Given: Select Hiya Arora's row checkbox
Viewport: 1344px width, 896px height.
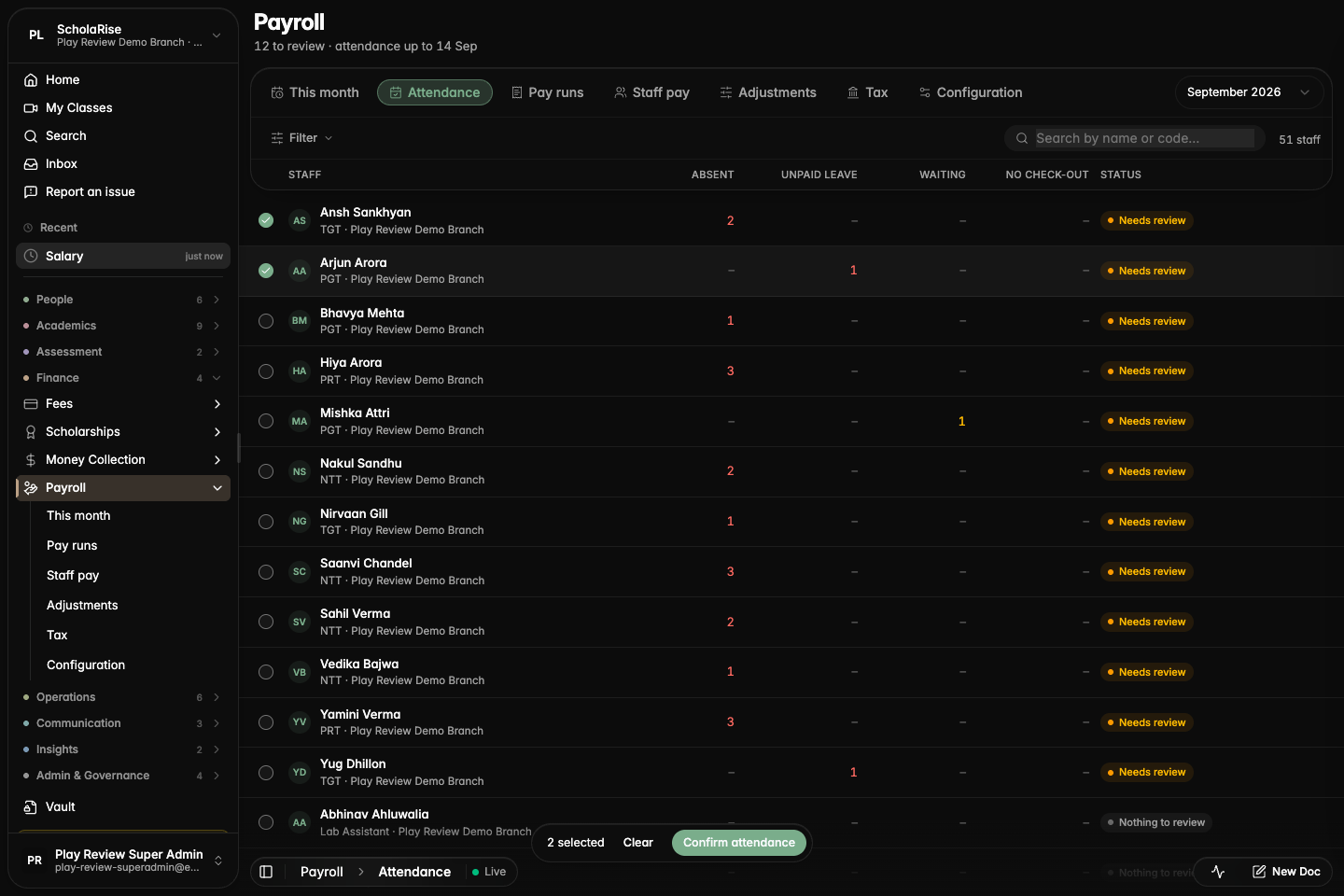Looking at the screenshot, I should click(266, 371).
